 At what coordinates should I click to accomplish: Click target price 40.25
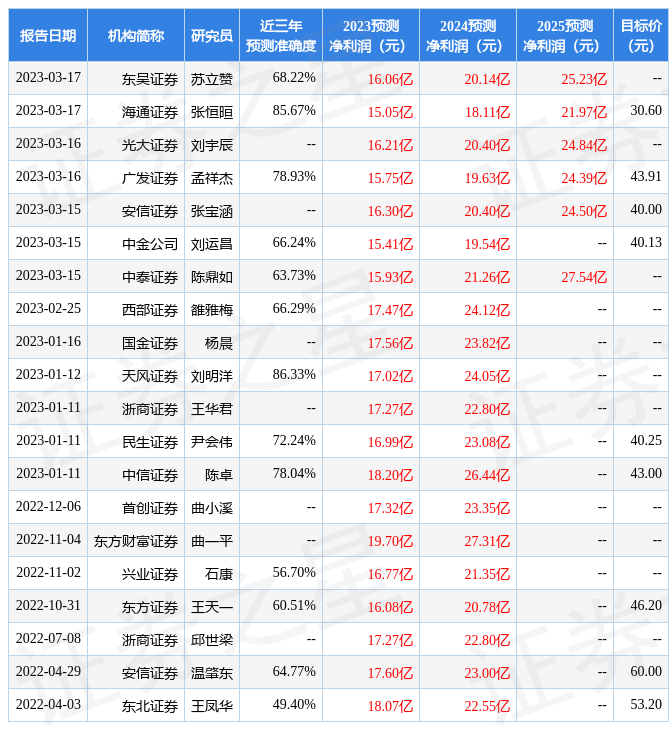pyautogui.click(x=646, y=440)
